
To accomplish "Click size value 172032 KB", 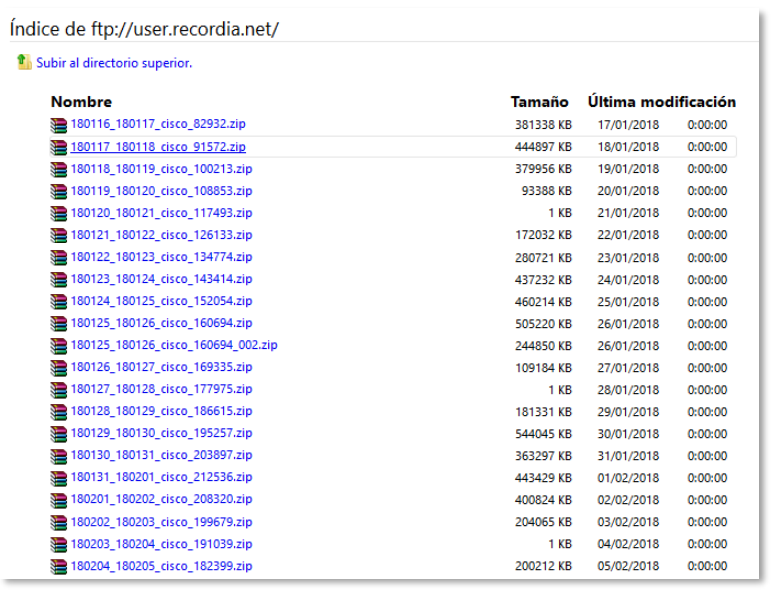I will point(543,235).
